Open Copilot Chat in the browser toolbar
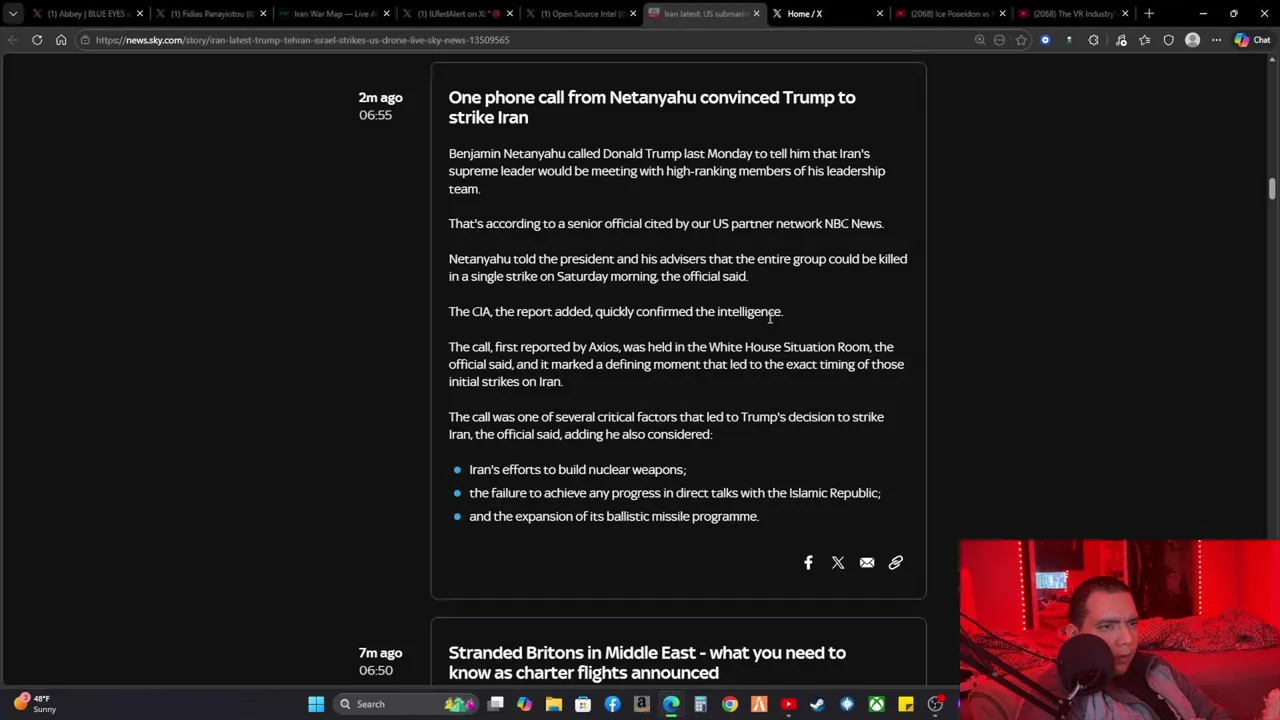Screen dimensions: 1280x720 [1252, 40]
